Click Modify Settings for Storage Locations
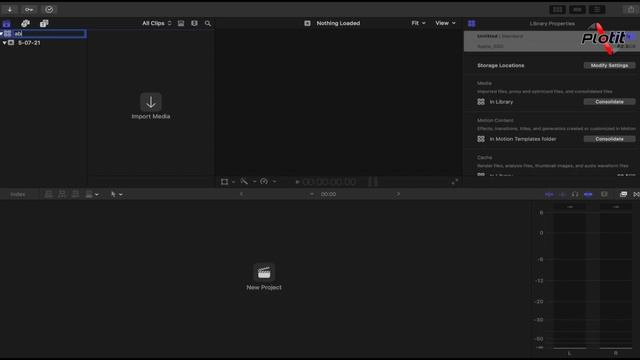The width and height of the screenshot is (640, 360). pyautogui.click(x=609, y=65)
